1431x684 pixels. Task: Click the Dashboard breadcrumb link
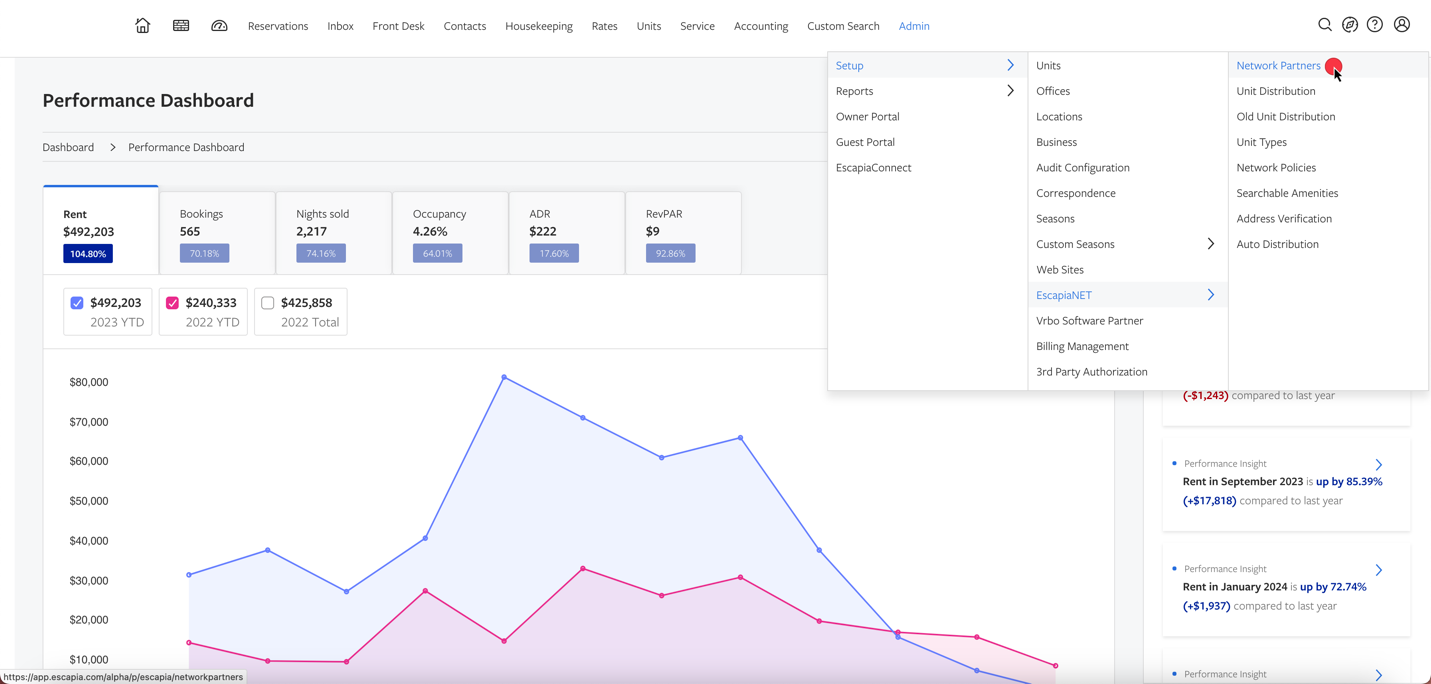click(68, 147)
